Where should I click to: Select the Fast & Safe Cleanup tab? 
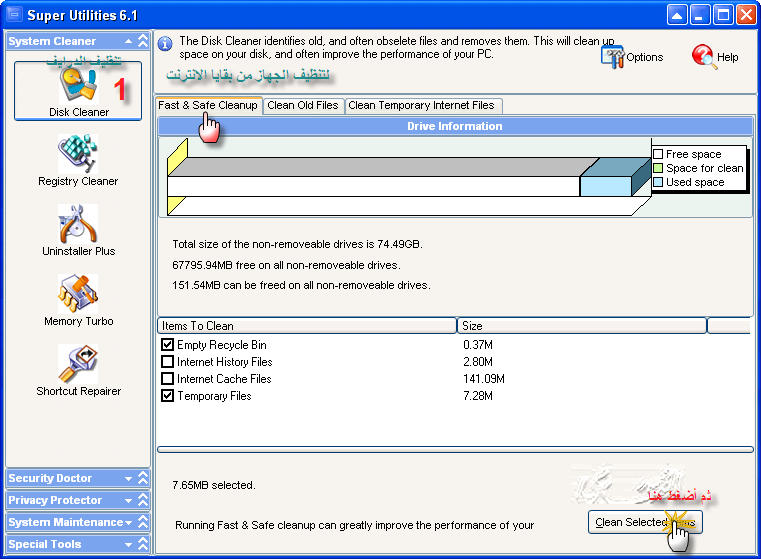pyautogui.click(x=208, y=105)
